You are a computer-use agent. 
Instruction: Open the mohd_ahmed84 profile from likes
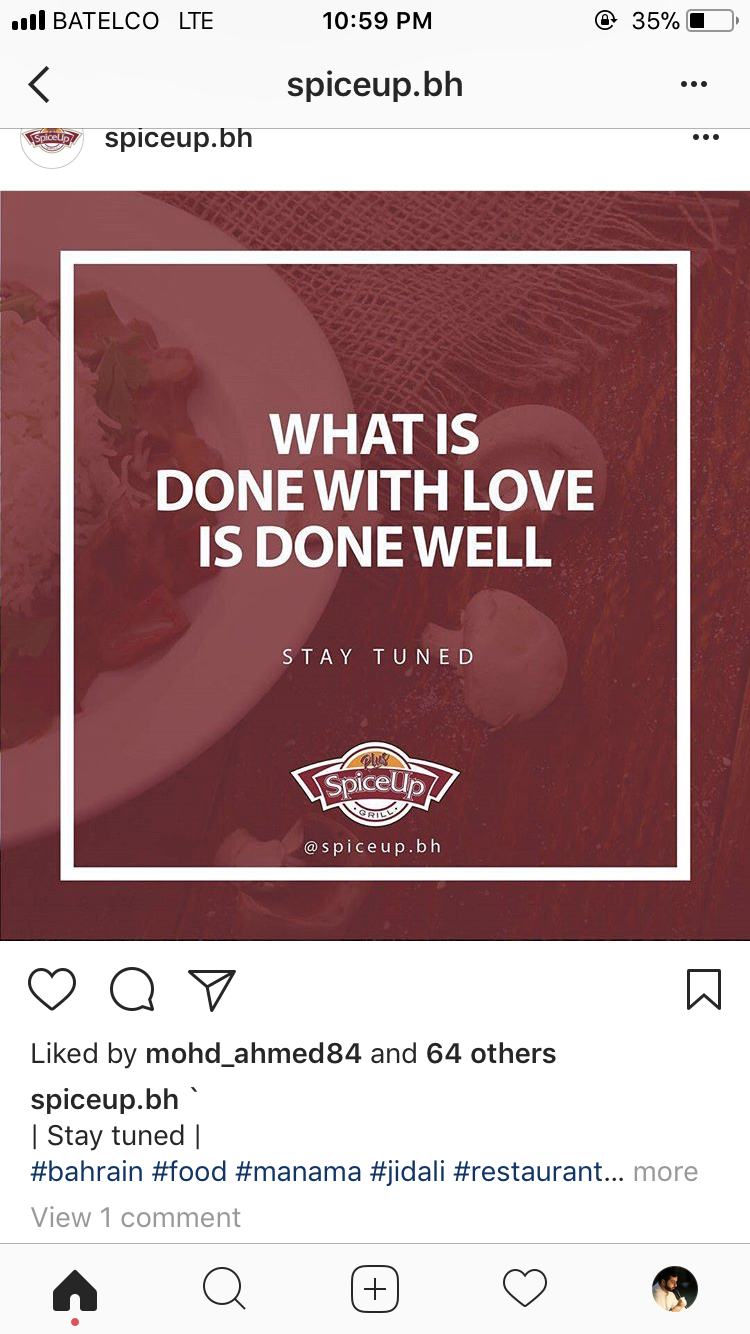[x=254, y=1053]
